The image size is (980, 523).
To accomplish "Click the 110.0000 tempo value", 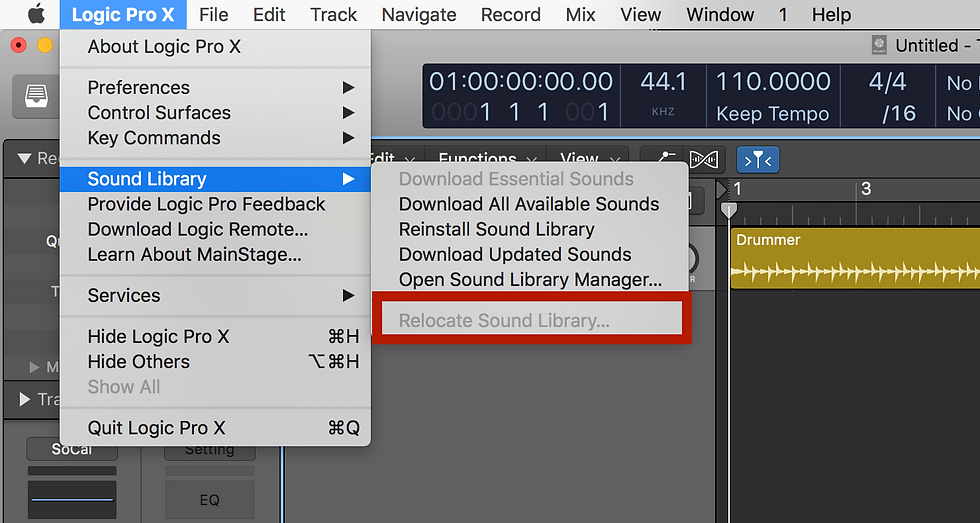I will click(x=773, y=82).
